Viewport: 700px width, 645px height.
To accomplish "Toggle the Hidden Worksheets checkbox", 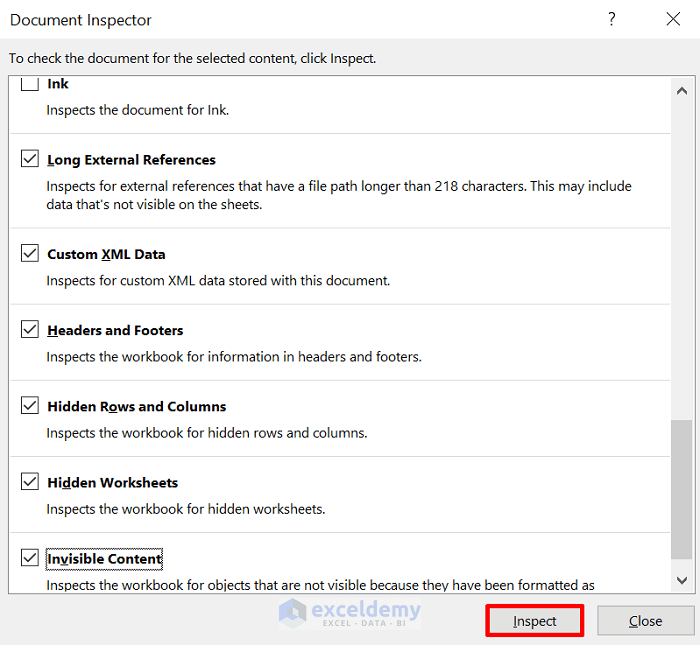I will pos(30,481).
